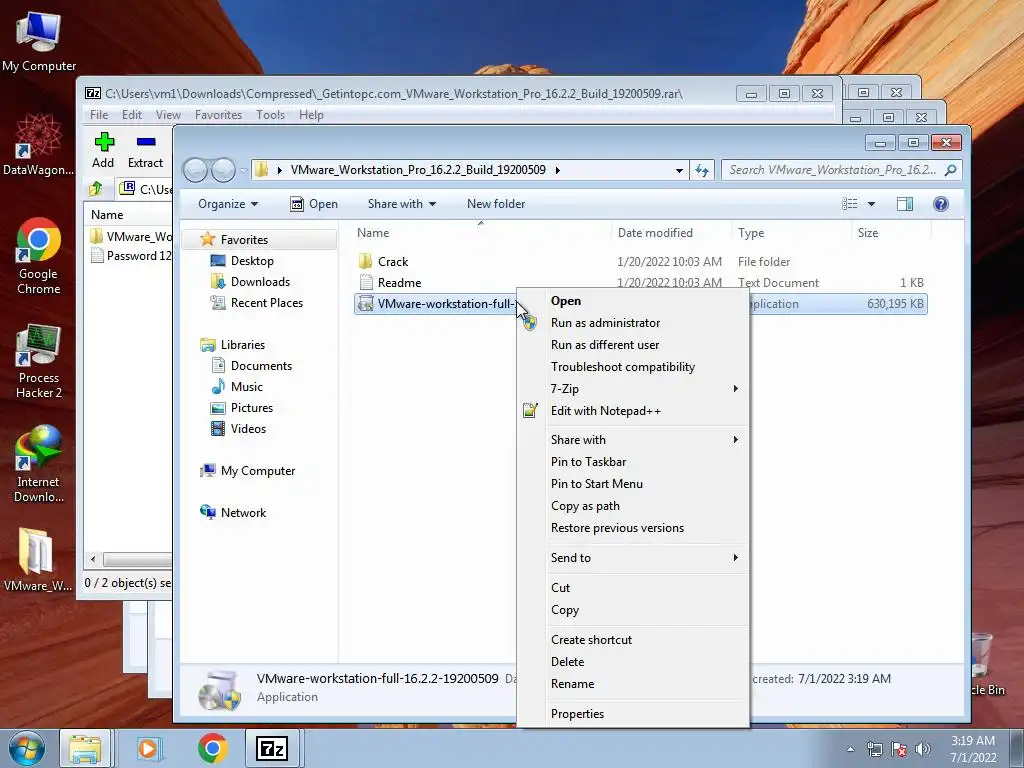Click 7-Zip up-folder arrow icon
This screenshot has width=1024, height=768.
(x=96, y=189)
